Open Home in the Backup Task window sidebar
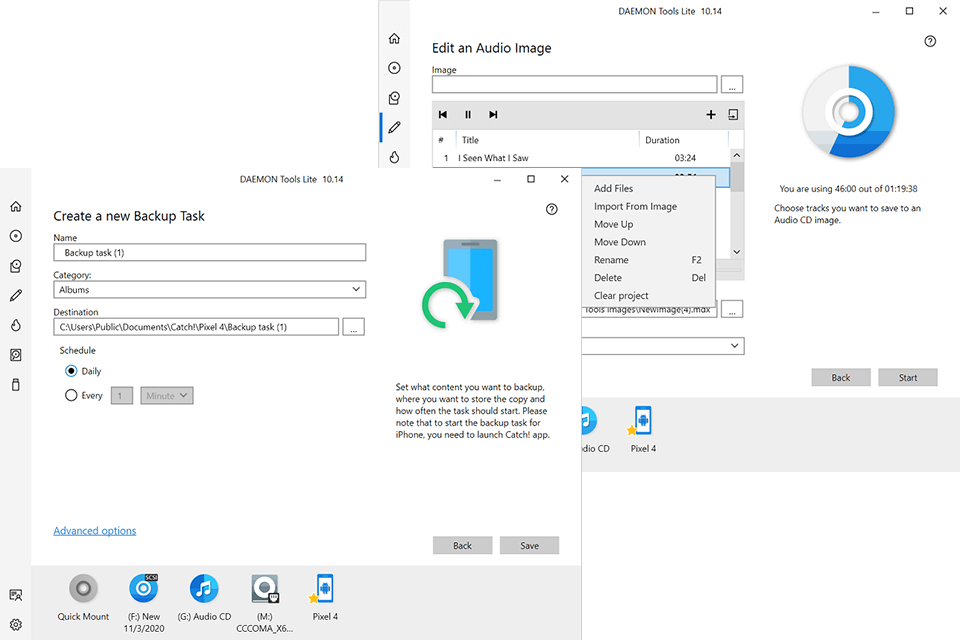Screen dimensions: 960x640 (16, 206)
